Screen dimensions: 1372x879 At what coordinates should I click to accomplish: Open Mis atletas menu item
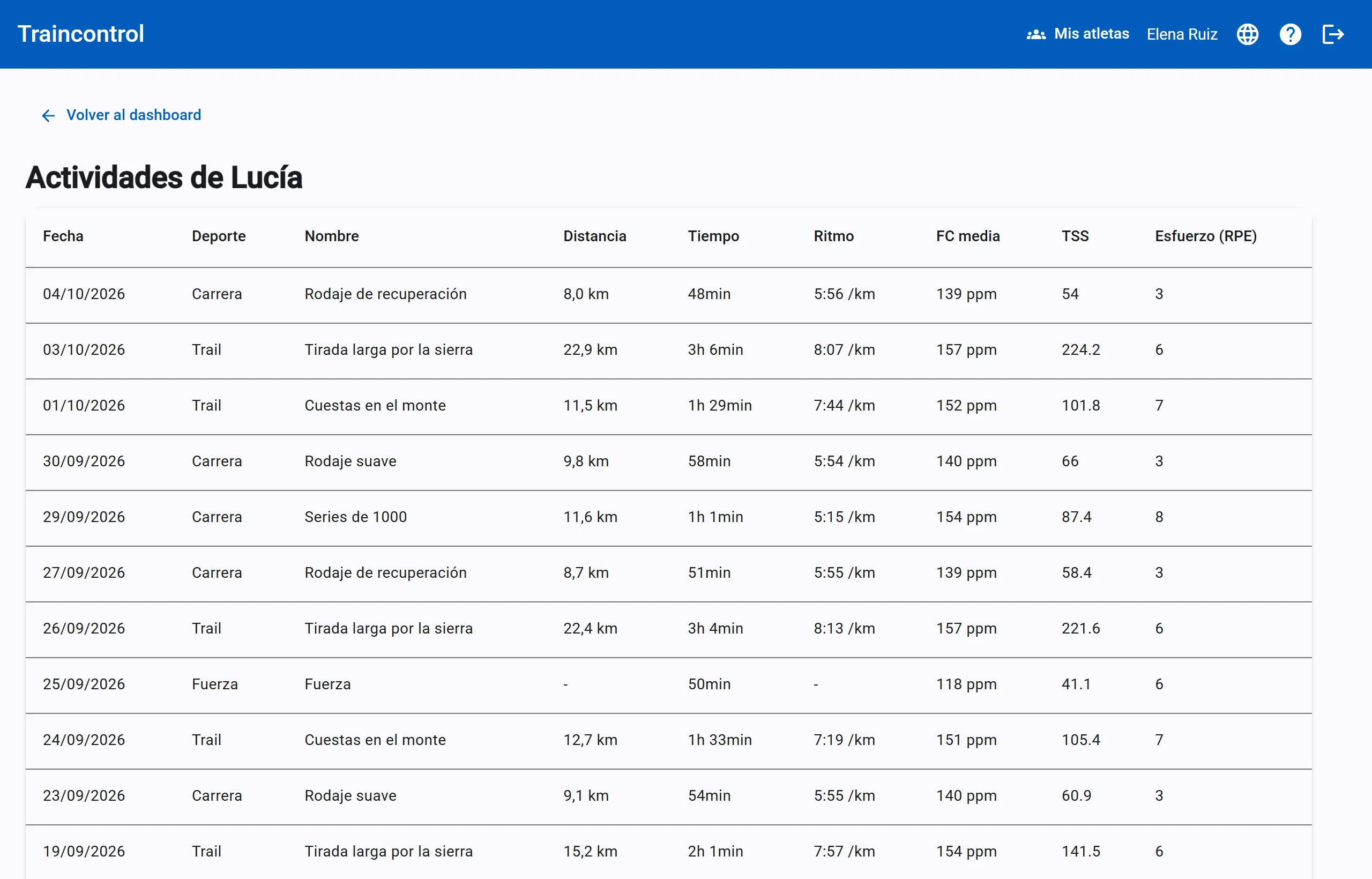click(1078, 34)
